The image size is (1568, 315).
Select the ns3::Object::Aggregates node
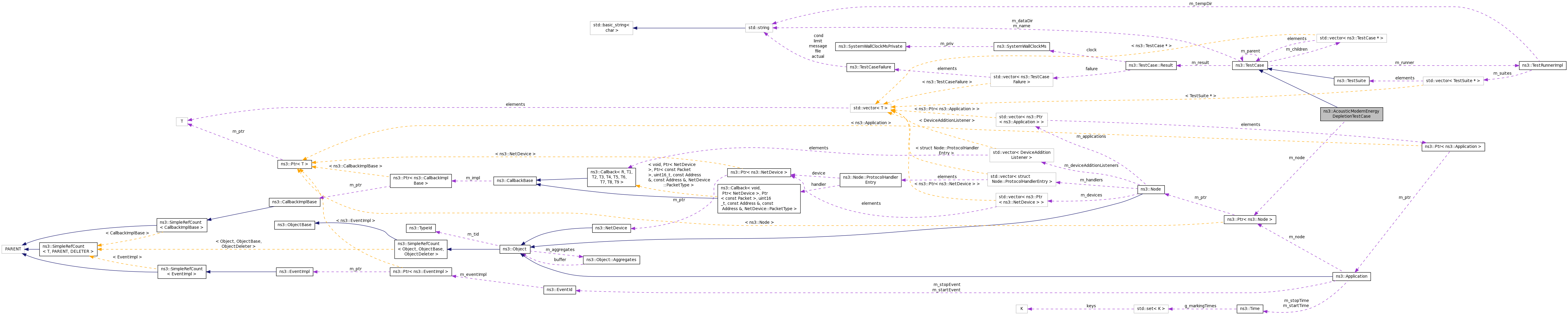(x=611, y=260)
